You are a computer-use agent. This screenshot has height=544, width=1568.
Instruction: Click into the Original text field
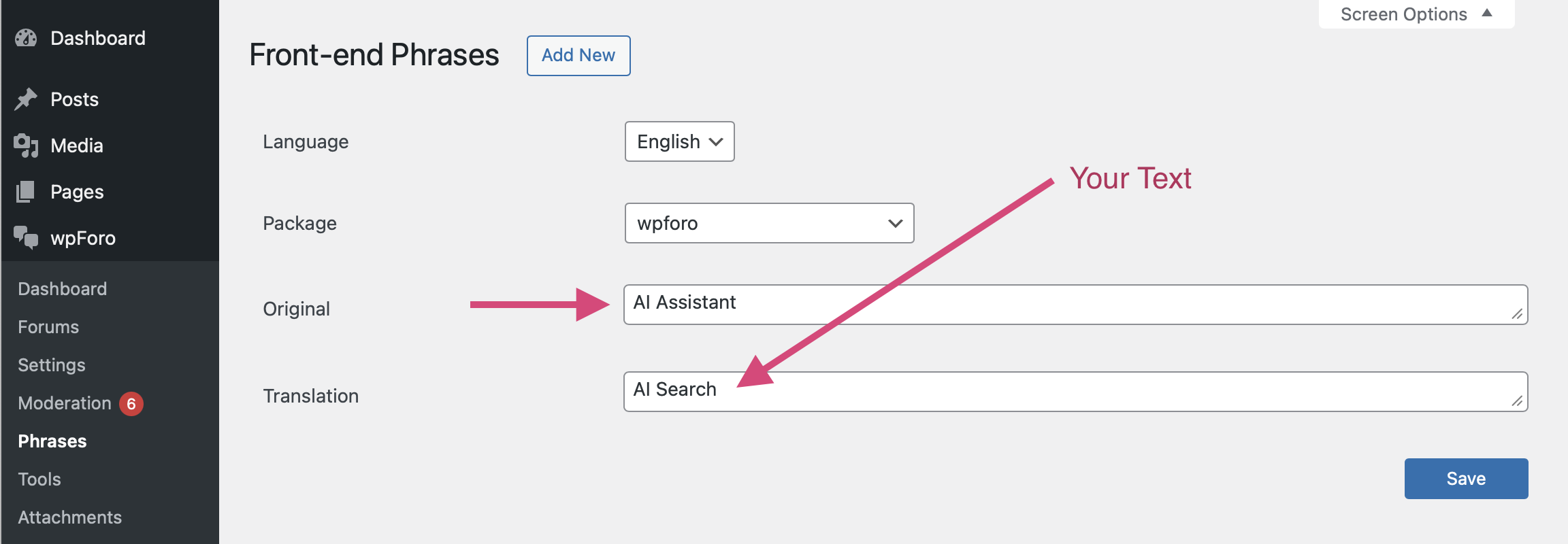(x=1075, y=305)
